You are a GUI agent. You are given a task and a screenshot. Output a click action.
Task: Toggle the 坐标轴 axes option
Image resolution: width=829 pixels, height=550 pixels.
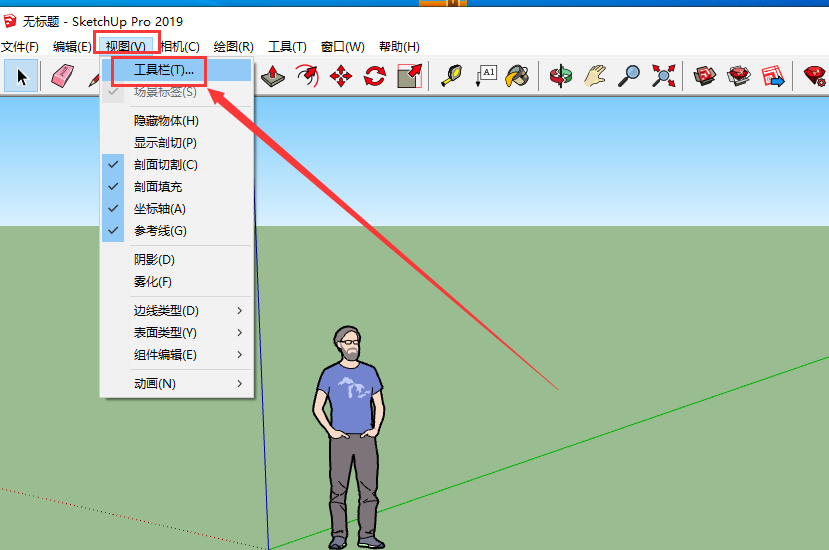pos(160,209)
